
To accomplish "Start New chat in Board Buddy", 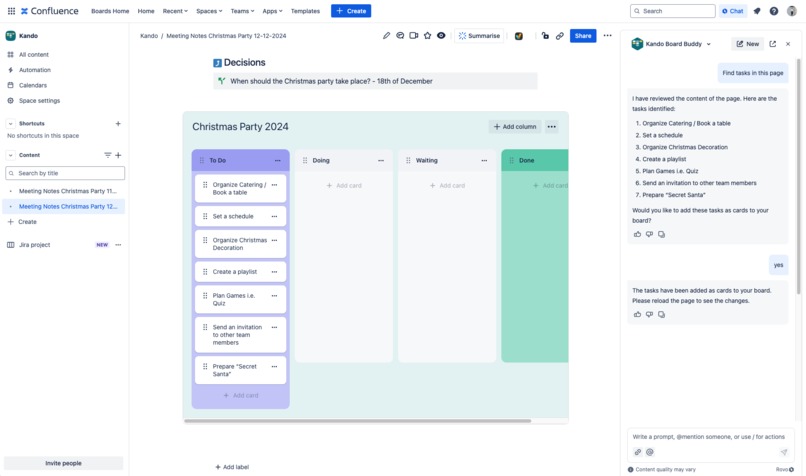I will [747, 44].
